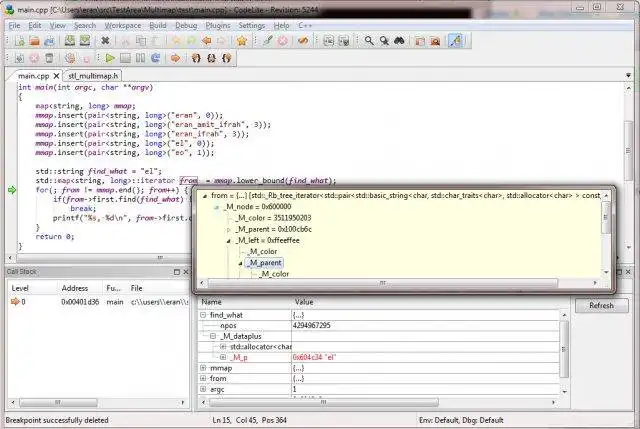Expand the _M_parent = 0x100cb6c node

tap(227, 229)
